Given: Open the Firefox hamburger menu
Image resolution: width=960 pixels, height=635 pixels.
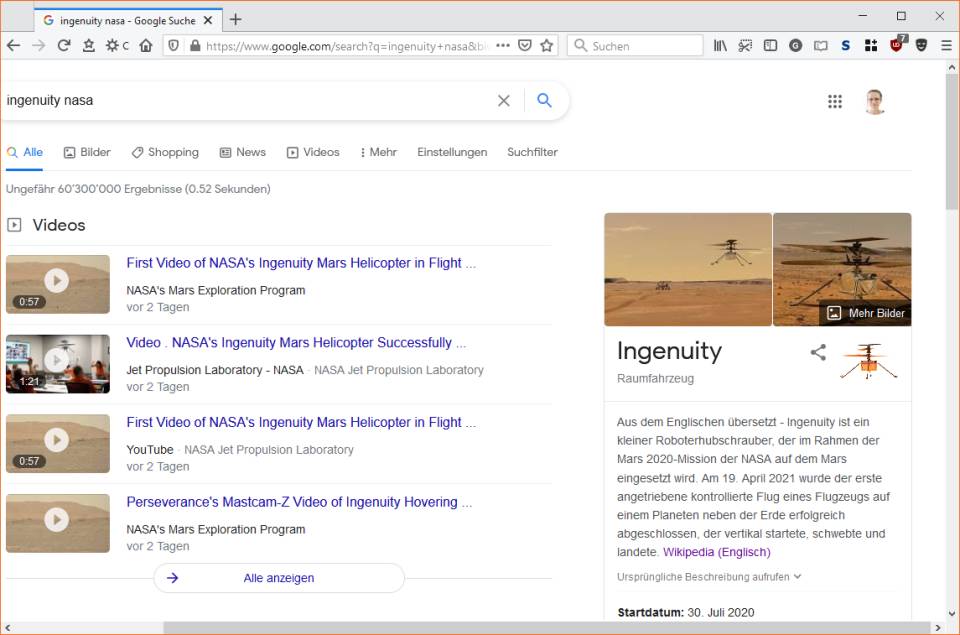Looking at the screenshot, I should 946,45.
